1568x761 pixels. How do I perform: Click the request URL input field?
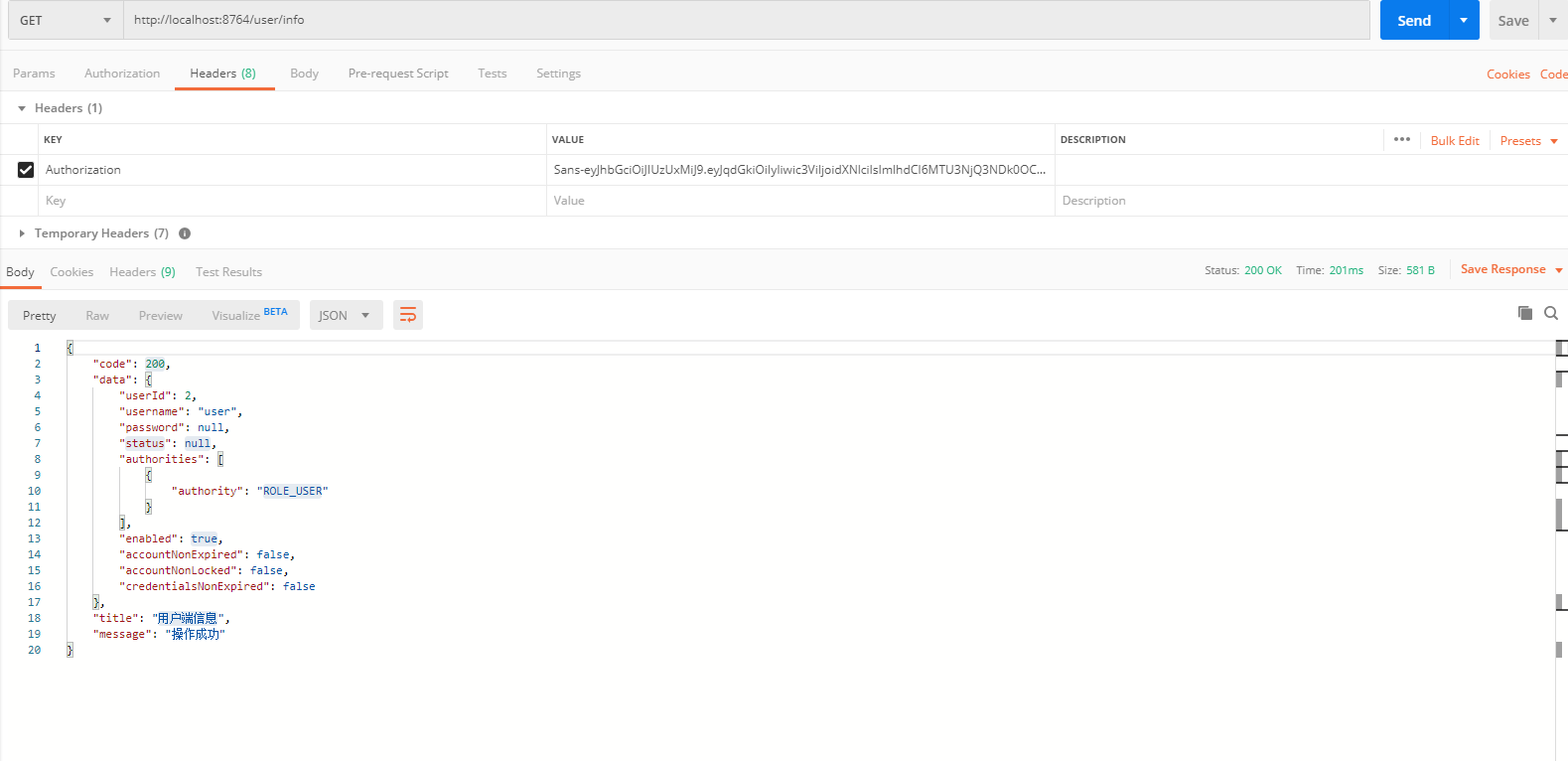point(745,20)
